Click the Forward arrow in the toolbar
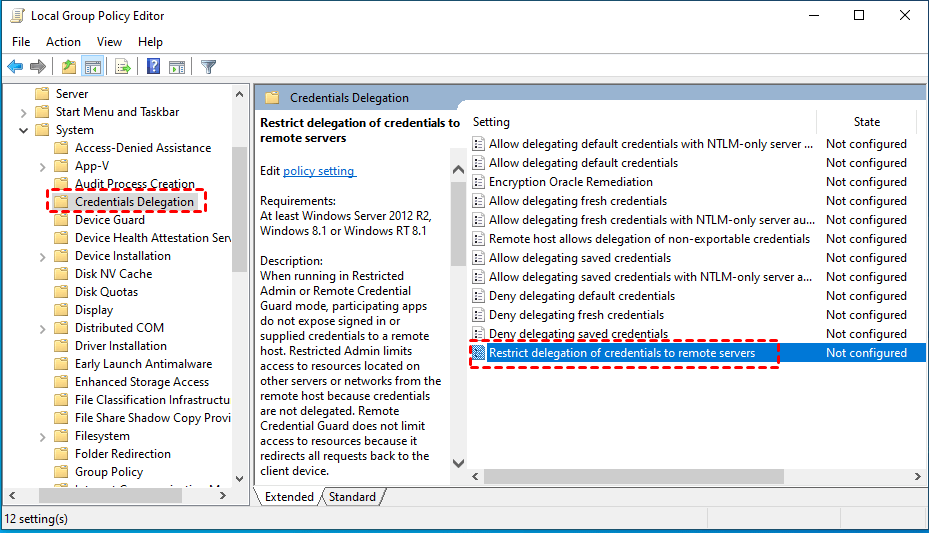The height and width of the screenshot is (533, 929). pyautogui.click(x=38, y=67)
